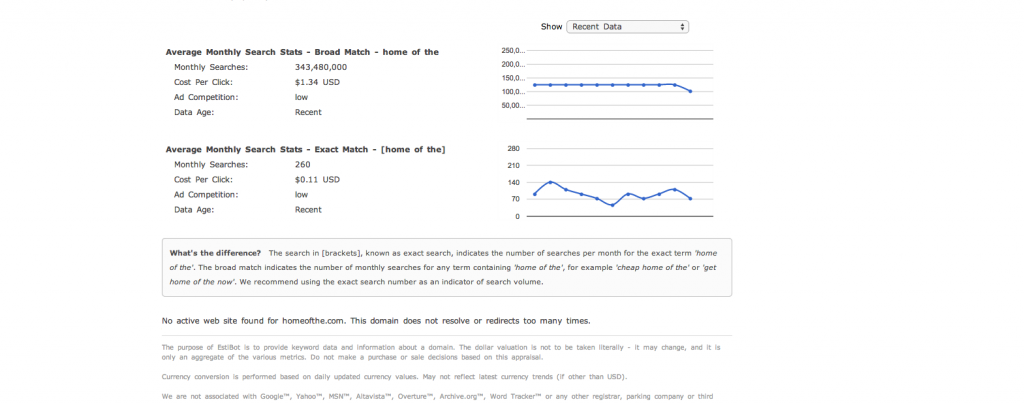Click the What's the difference? heading
1024x403 pixels.
click(x=215, y=253)
